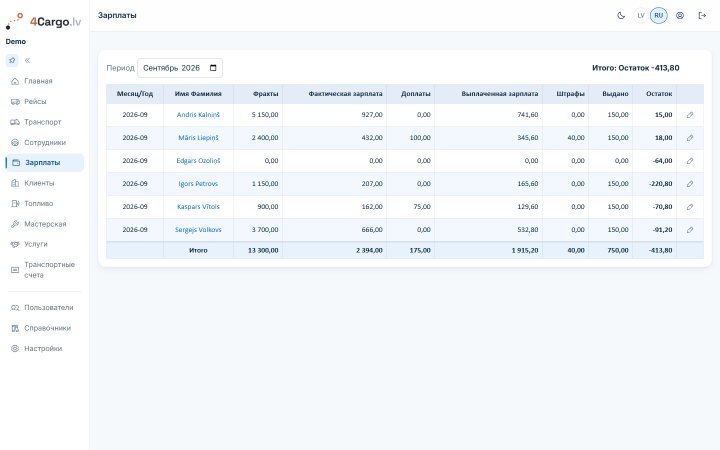Switch language to RU
Image resolution: width=720 pixels, height=450 pixels.
[x=658, y=16]
